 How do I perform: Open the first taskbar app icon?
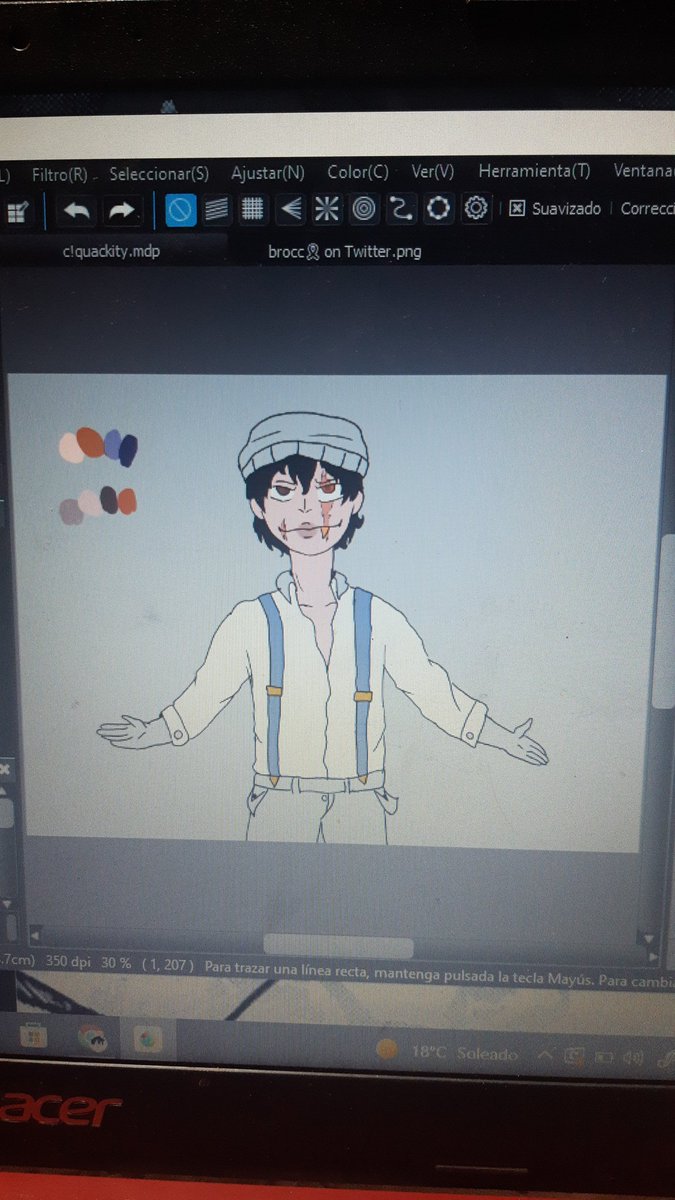[x=33, y=1034]
